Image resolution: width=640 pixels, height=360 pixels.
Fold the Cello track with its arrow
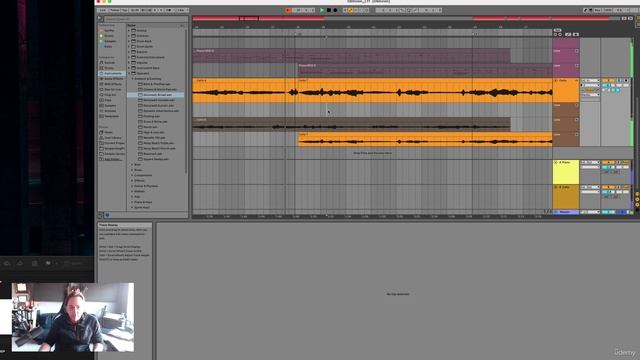point(556,81)
